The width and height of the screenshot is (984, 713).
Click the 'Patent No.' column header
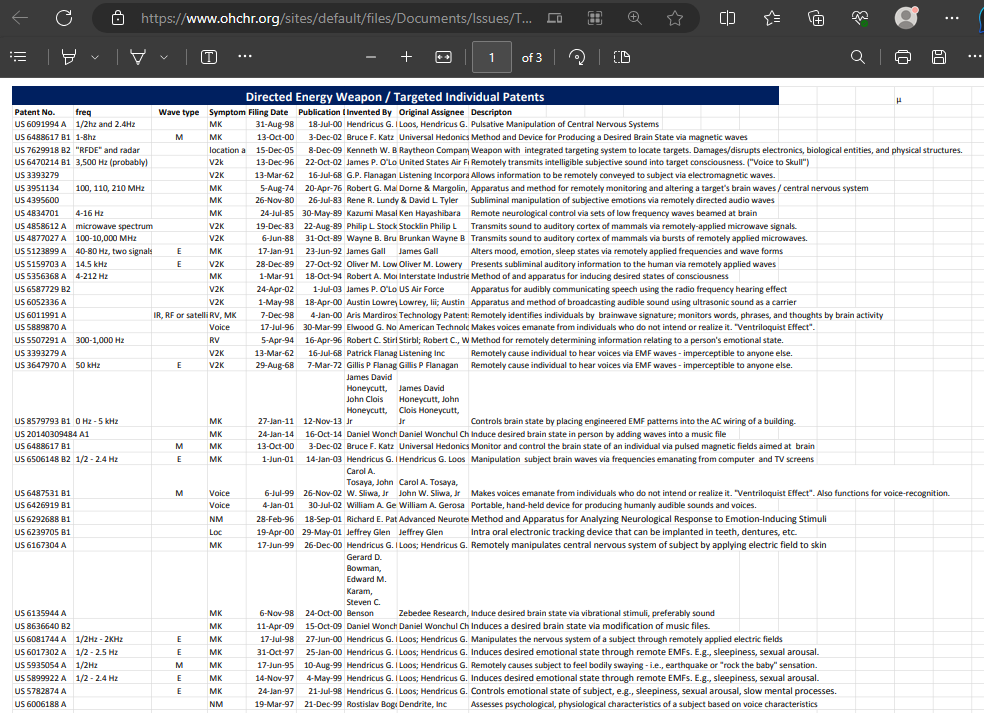tap(35, 112)
